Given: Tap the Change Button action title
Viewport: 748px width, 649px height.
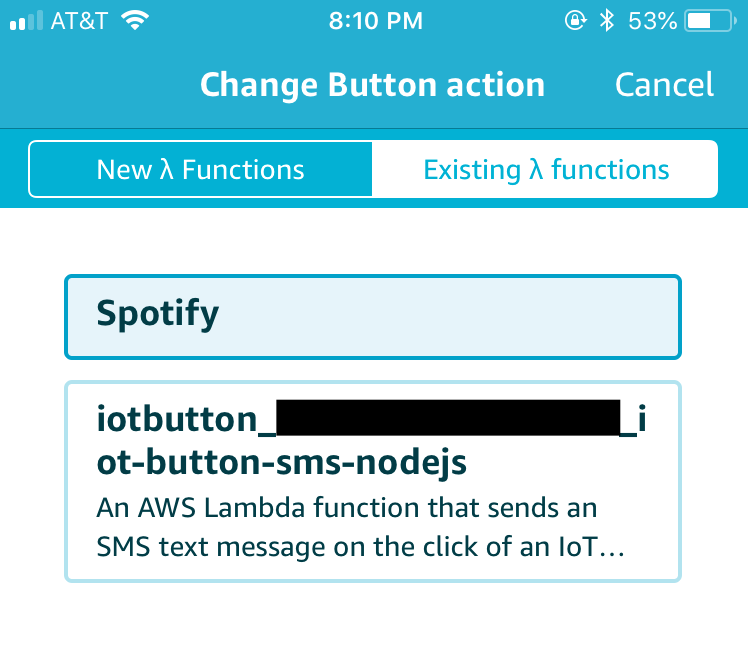Looking at the screenshot, I should click(373, 85).
